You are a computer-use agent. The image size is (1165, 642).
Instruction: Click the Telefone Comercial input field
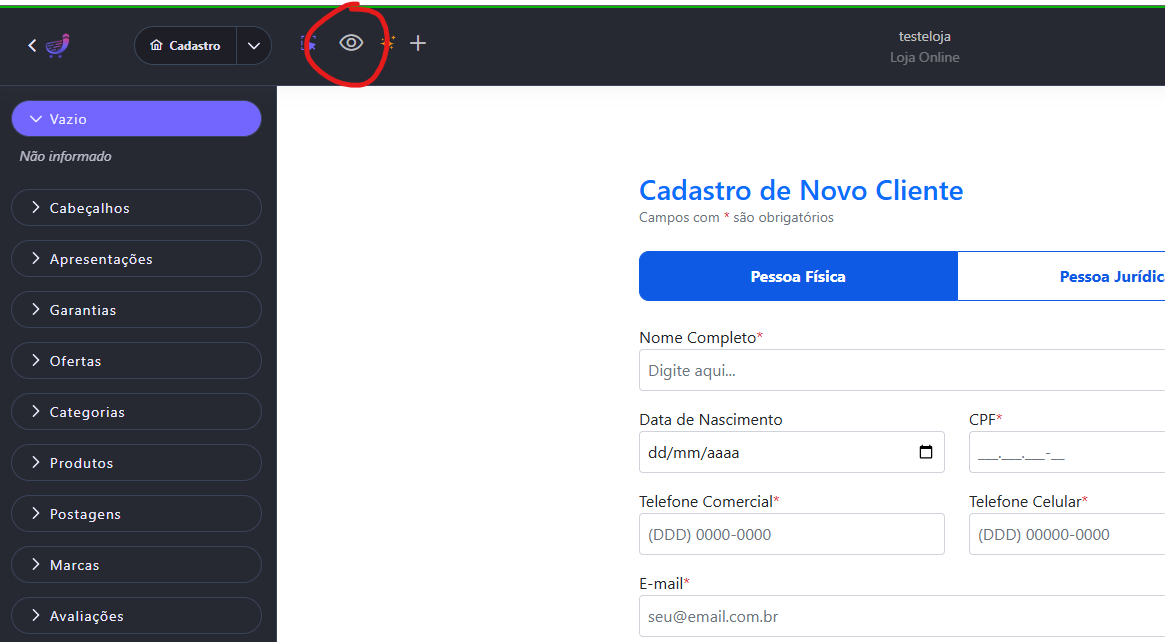pyautogui.click(x=791, y=534)
